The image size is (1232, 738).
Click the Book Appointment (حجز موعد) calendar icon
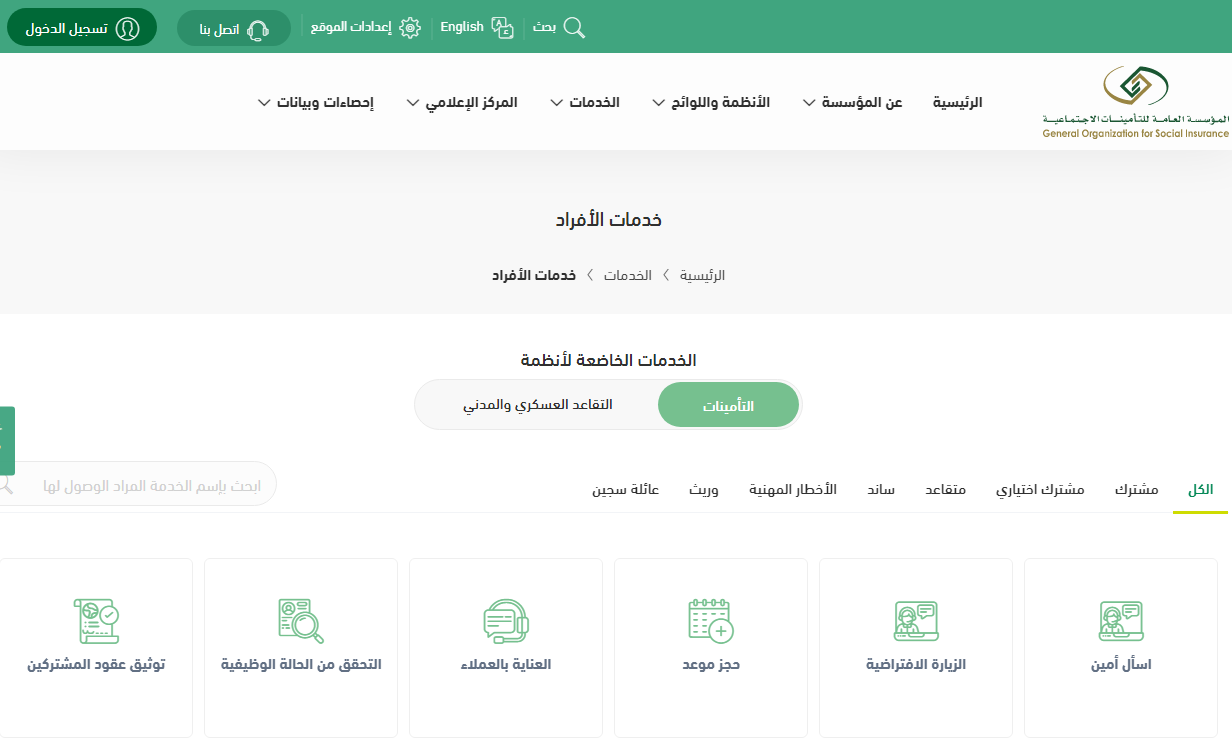(x=710, y=621)
